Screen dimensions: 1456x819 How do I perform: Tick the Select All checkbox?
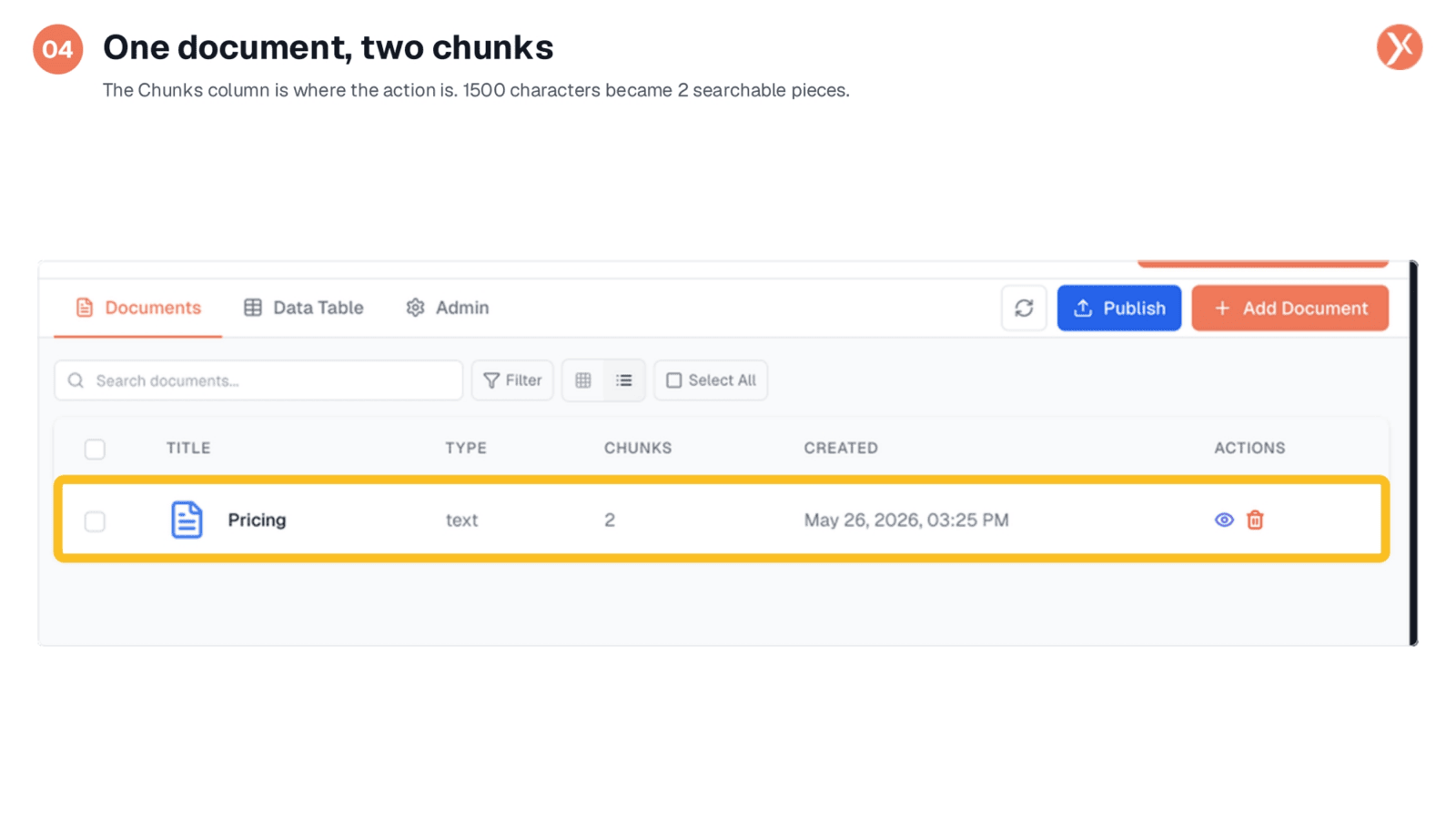673,380
